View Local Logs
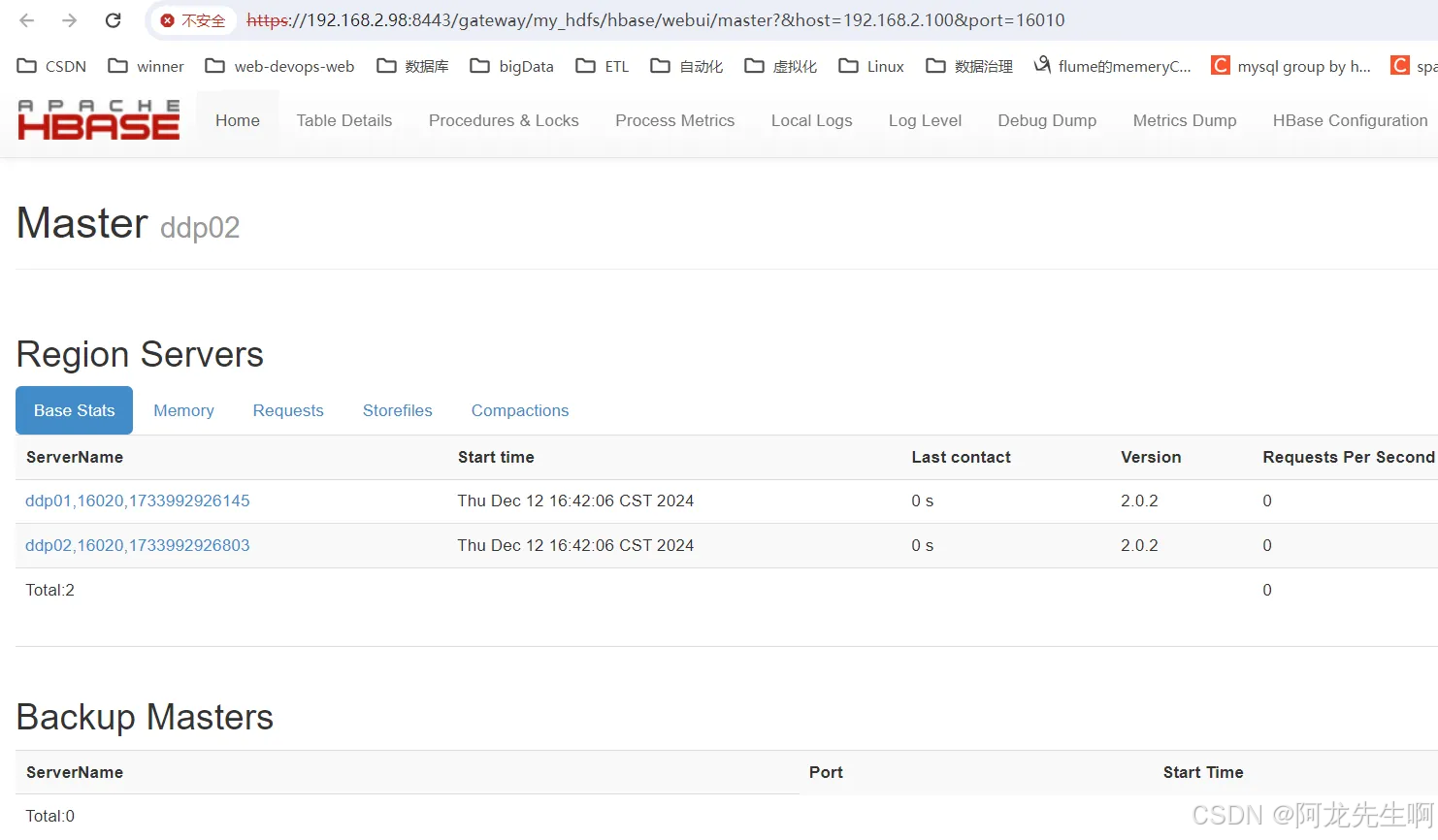This screenshot has height=840, width=1438. pyautogui.click(x=811, y=120)
